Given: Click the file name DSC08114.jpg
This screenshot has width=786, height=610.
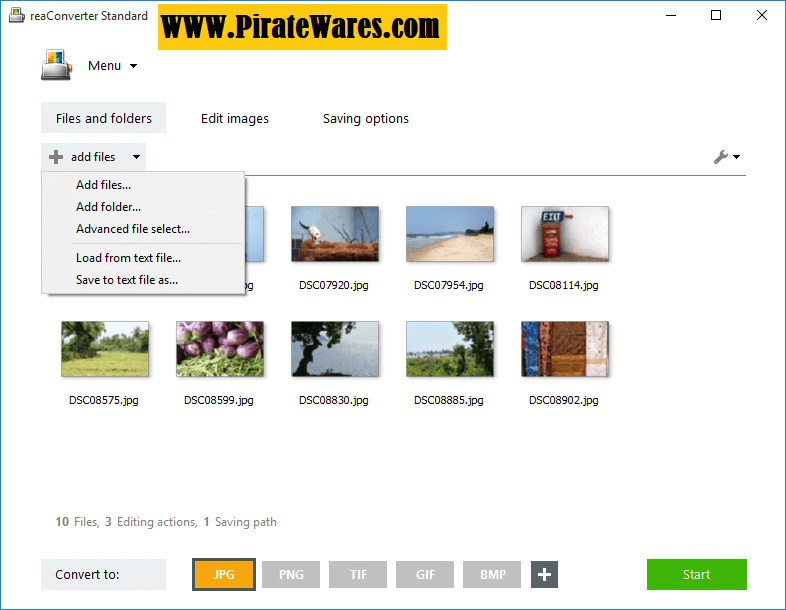Looking at the screenshot, I should 564,285.
